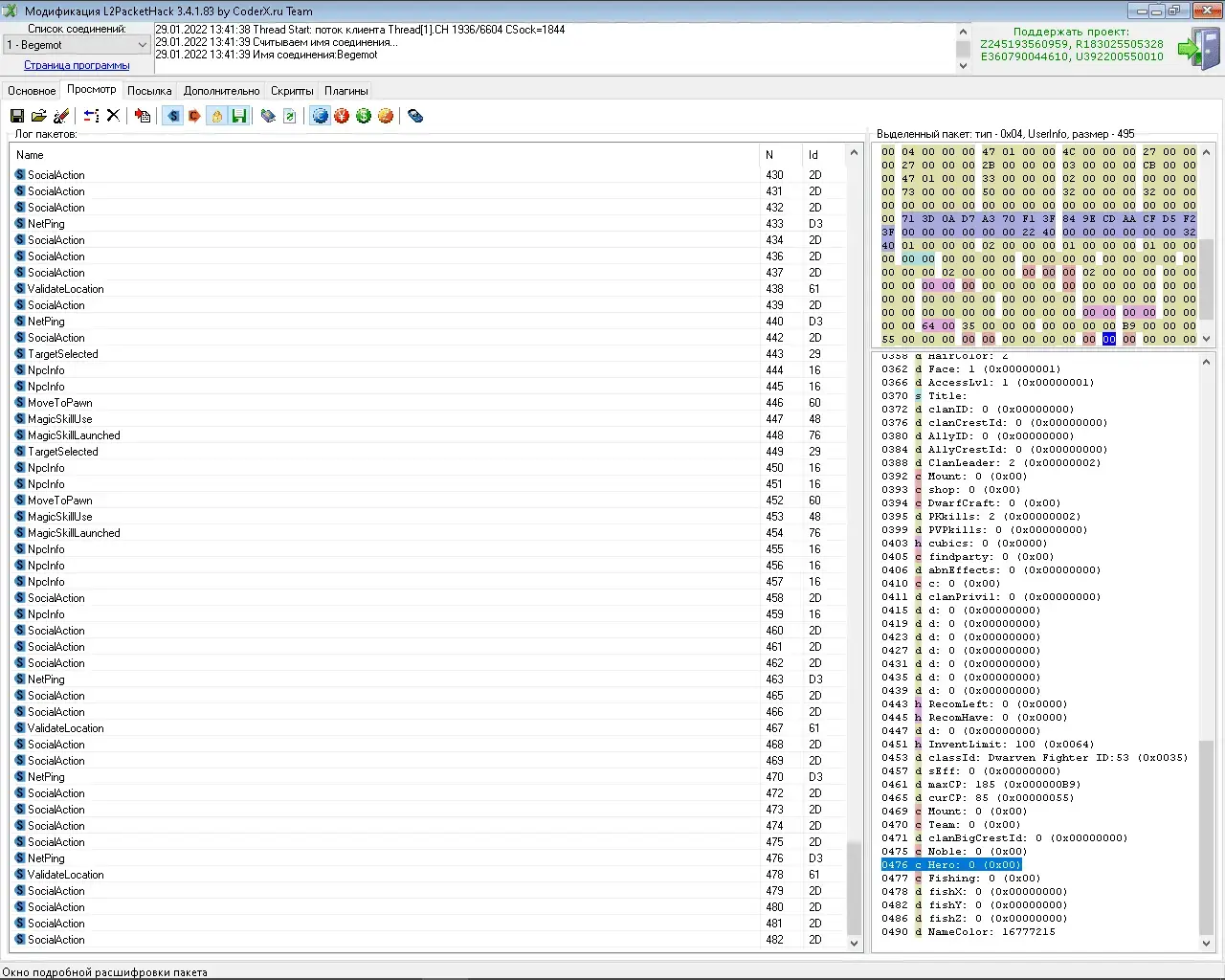This screenshot has height=980, width=1225.
Task: Click down arrow of the status log scrollbar
Action: pos(963,65)
